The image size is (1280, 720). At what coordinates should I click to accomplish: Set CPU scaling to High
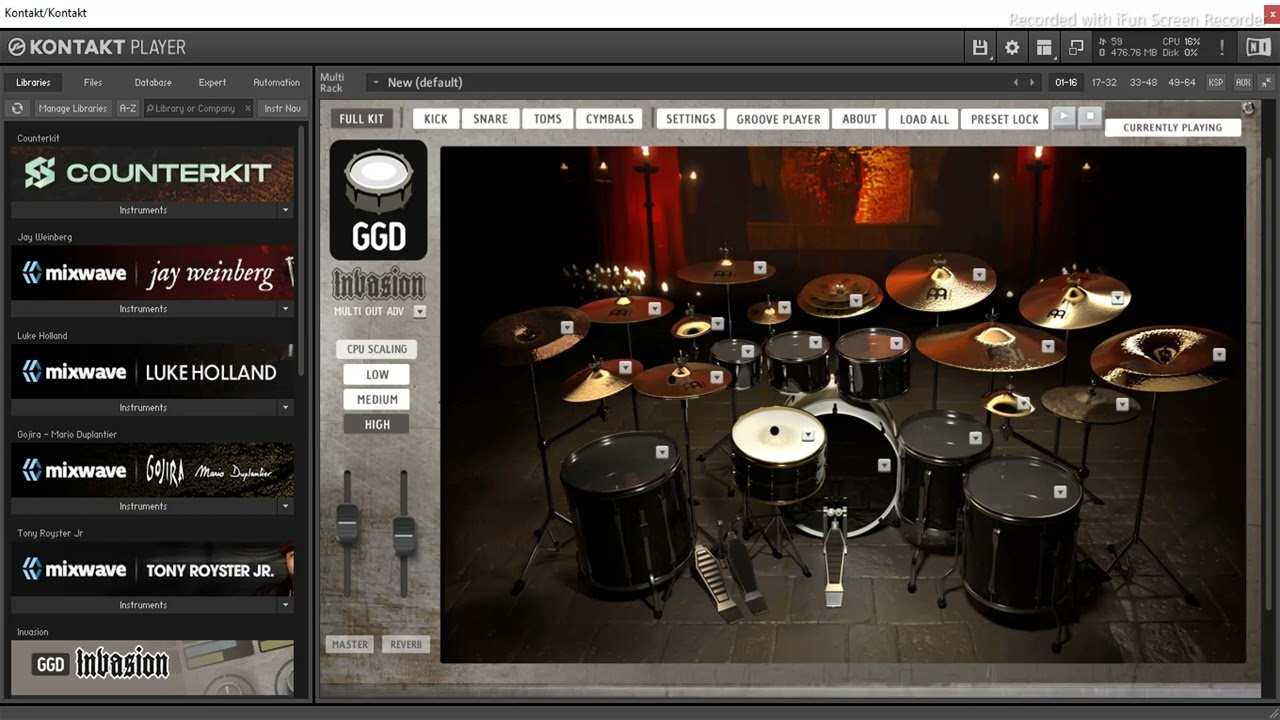pyautogui.click(x=377, y=424)
